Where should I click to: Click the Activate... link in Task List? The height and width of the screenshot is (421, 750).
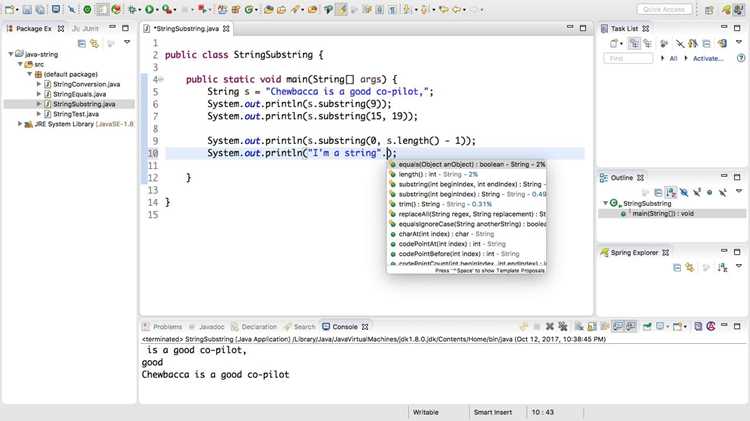click(708, 58)
